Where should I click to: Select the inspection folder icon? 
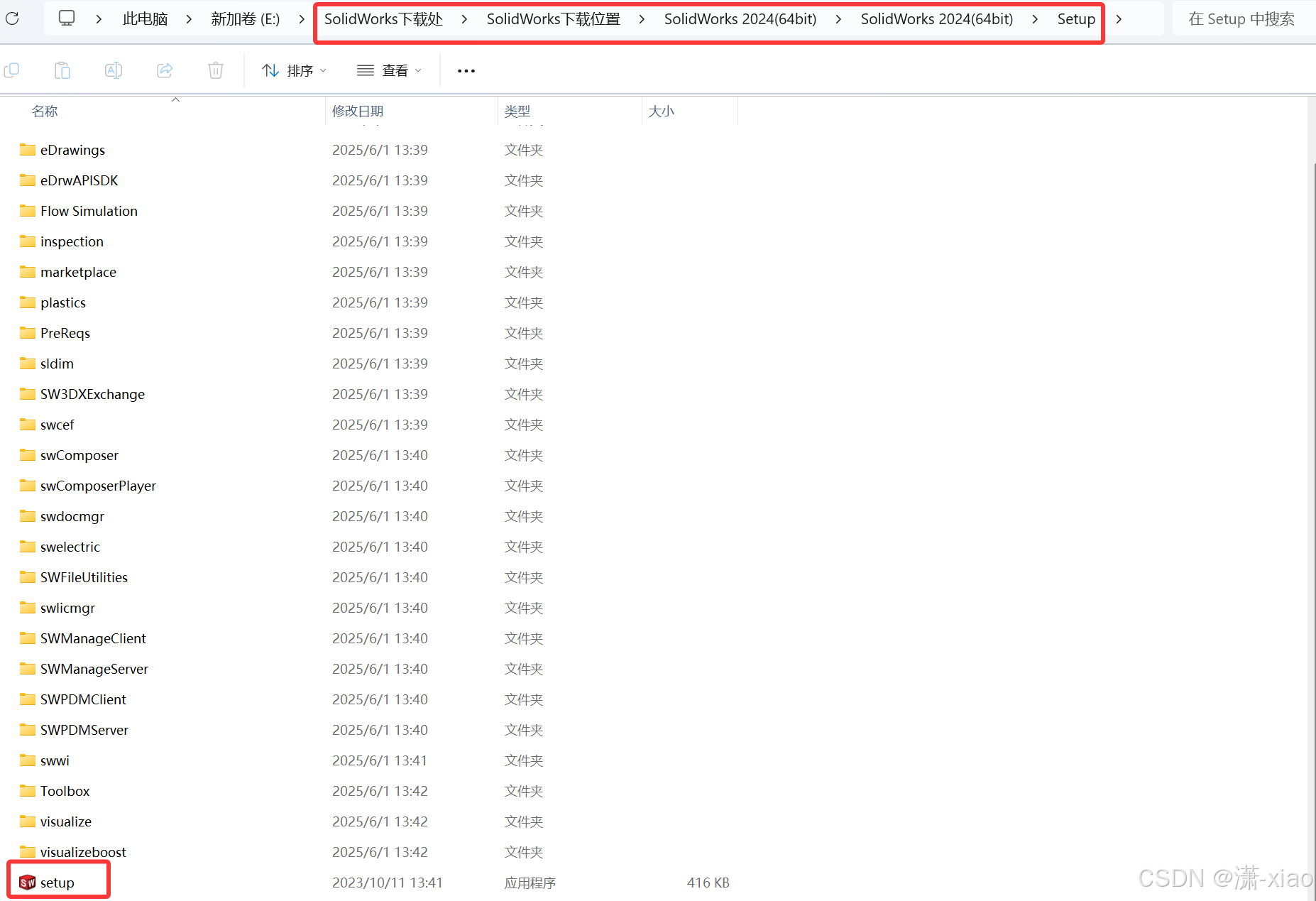click(x=28, y=241)
